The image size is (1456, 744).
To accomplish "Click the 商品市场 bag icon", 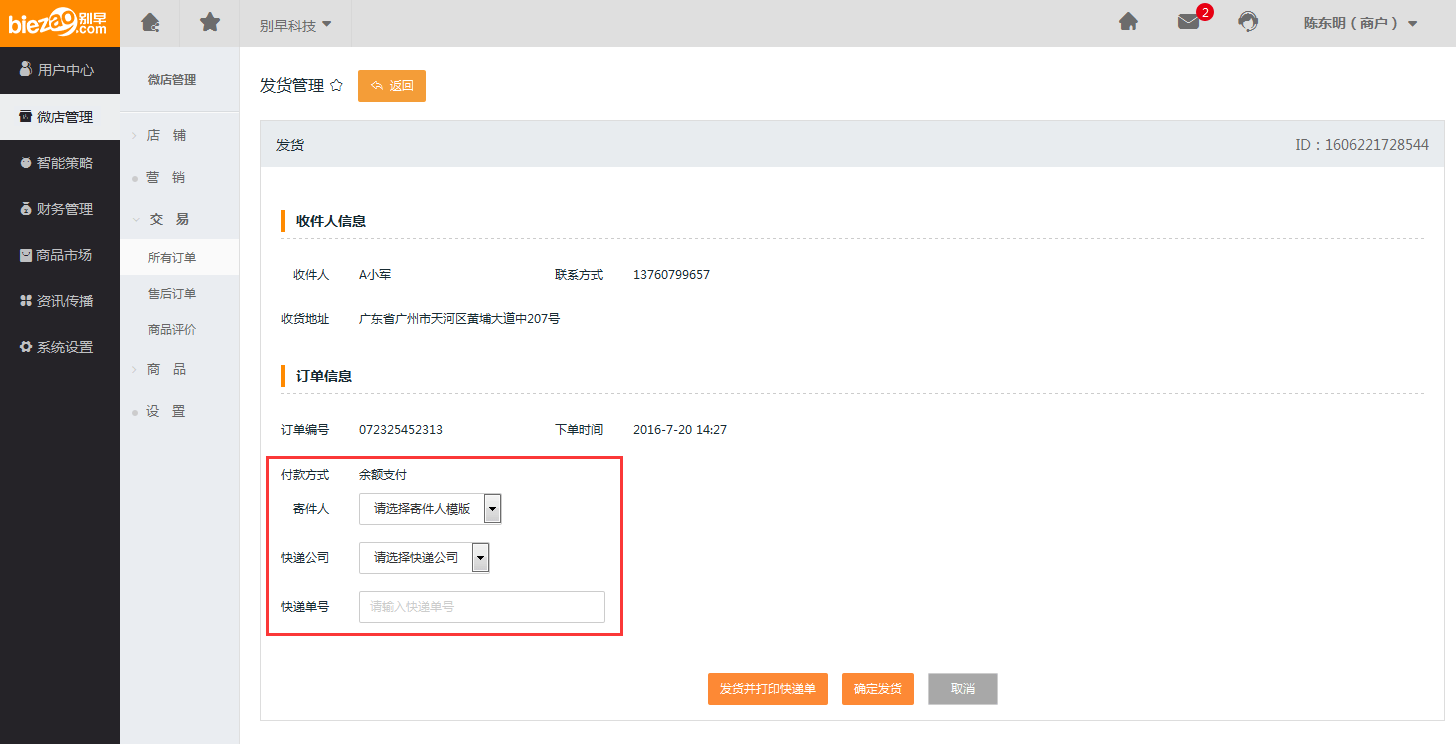I will click(x=26, y=255).
